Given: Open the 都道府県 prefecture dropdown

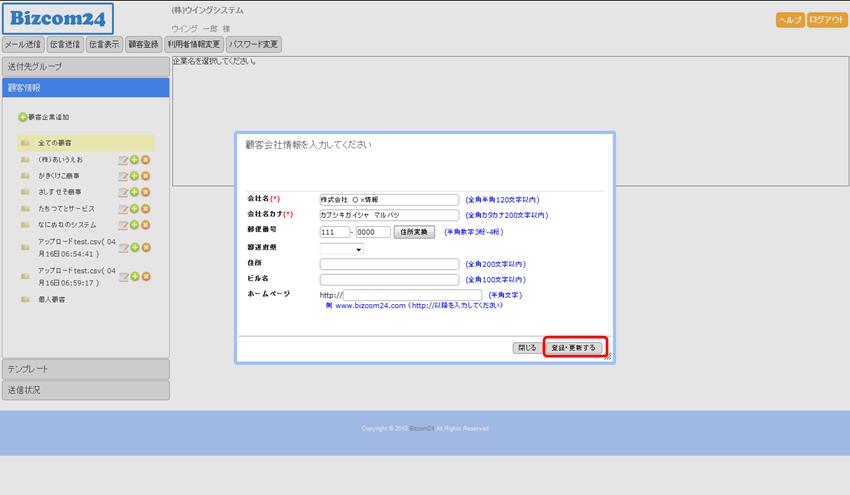Looking at the screenshot, I should [x=342, y=249].
